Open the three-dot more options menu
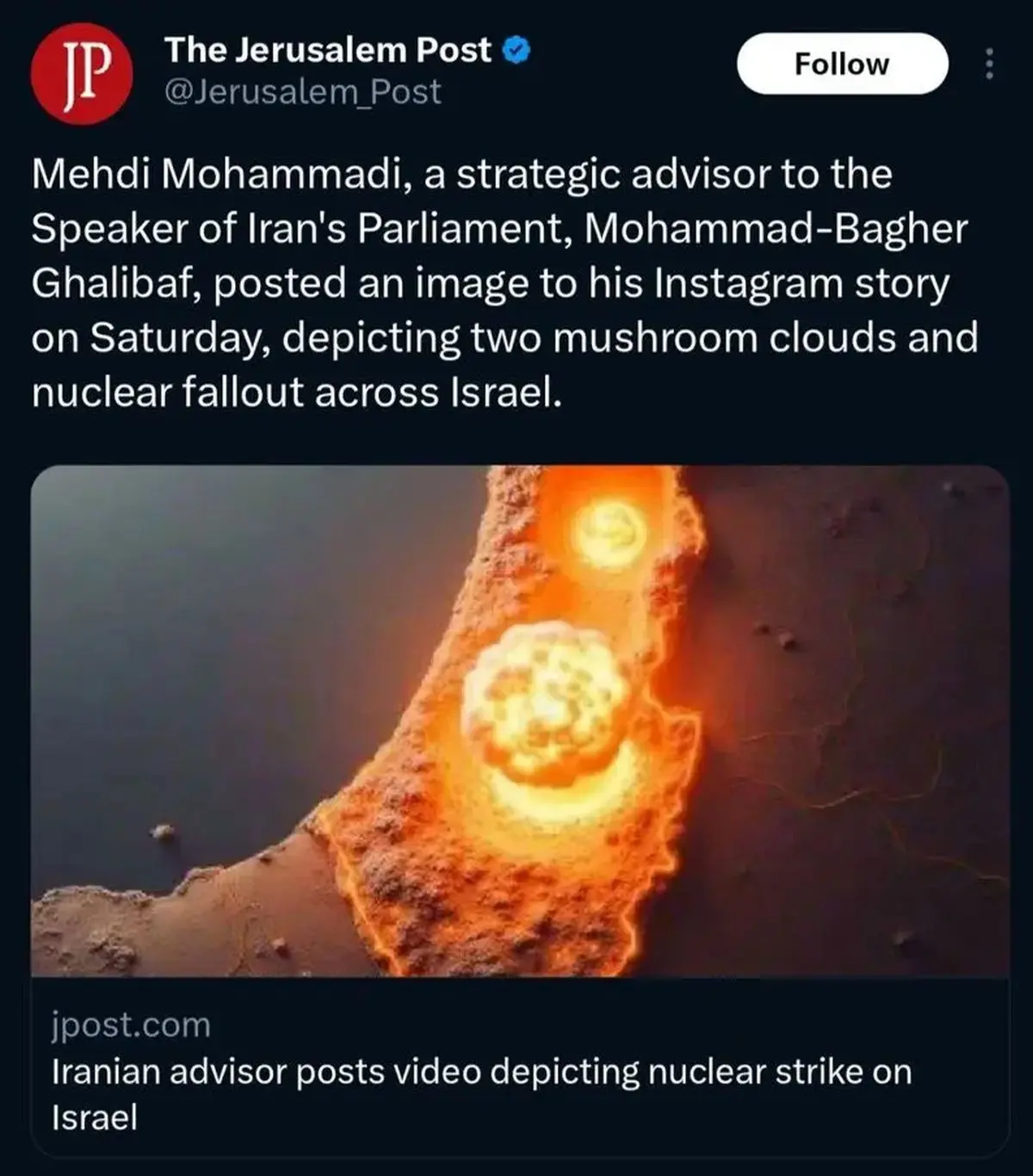This screenshot has width=1033, height=1176. [x=989, y=64]
